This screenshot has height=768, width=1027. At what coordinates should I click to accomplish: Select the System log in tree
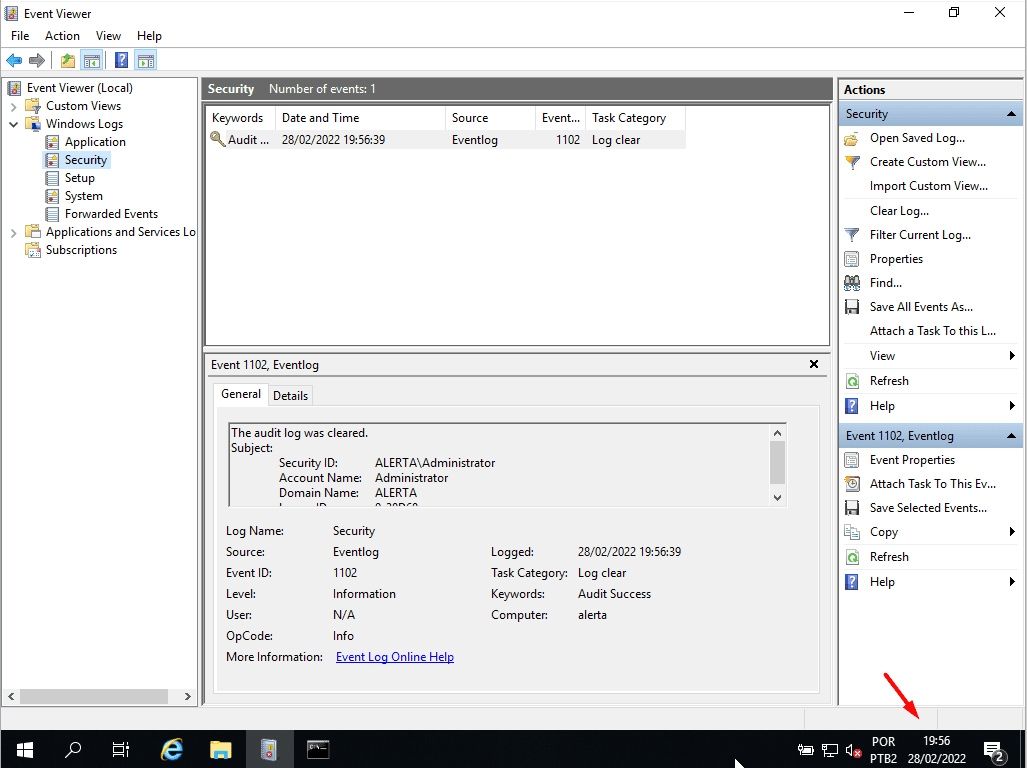point(83,196)
